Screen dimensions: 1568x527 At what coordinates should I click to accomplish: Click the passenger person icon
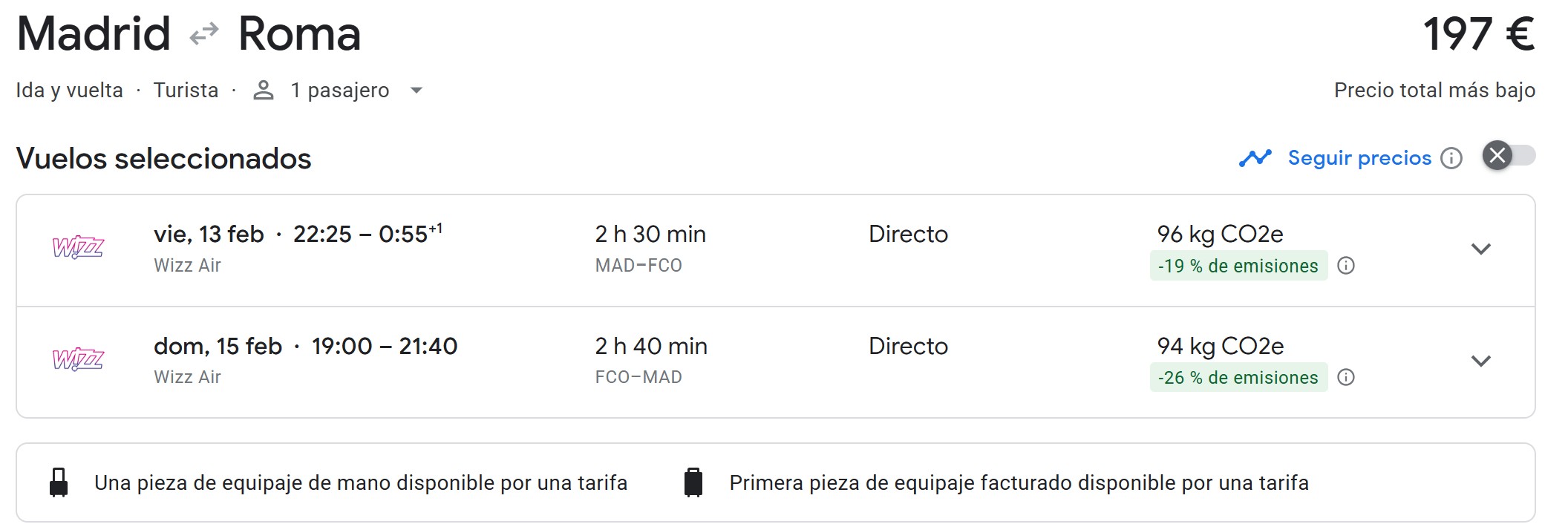(264, 91)
